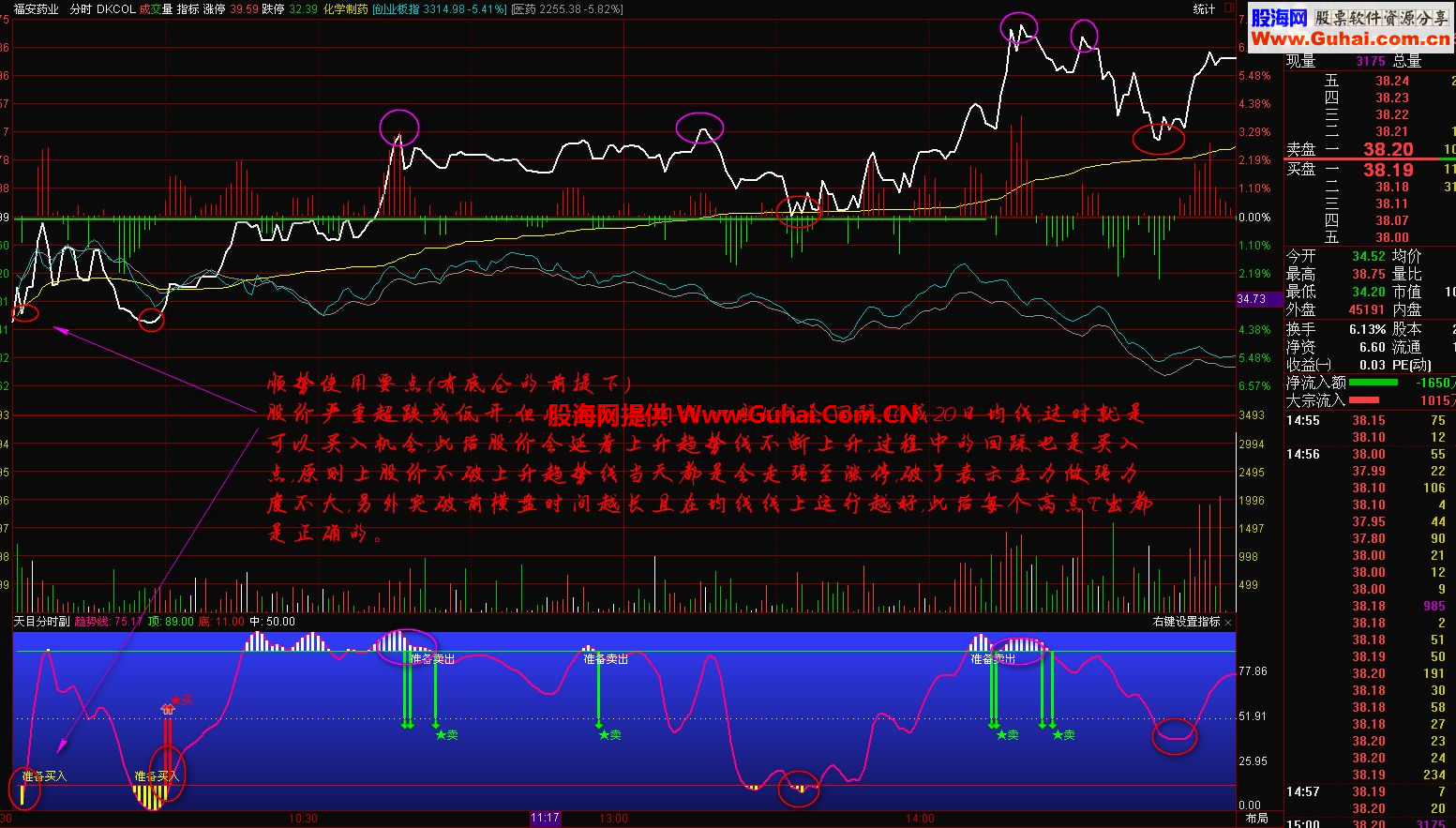Viewport: 1456px width, 828px height.
Task: Click the 最高 value 38.75
Action: (x=1369, y=275)
